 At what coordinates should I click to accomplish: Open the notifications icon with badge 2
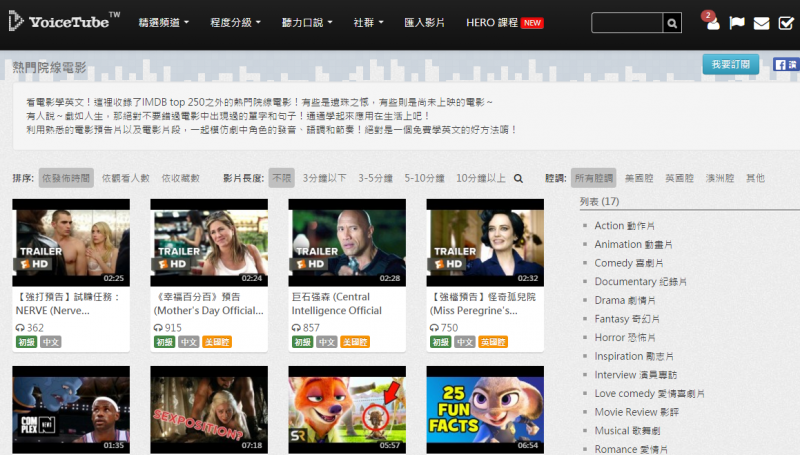[x=711, y=21]
